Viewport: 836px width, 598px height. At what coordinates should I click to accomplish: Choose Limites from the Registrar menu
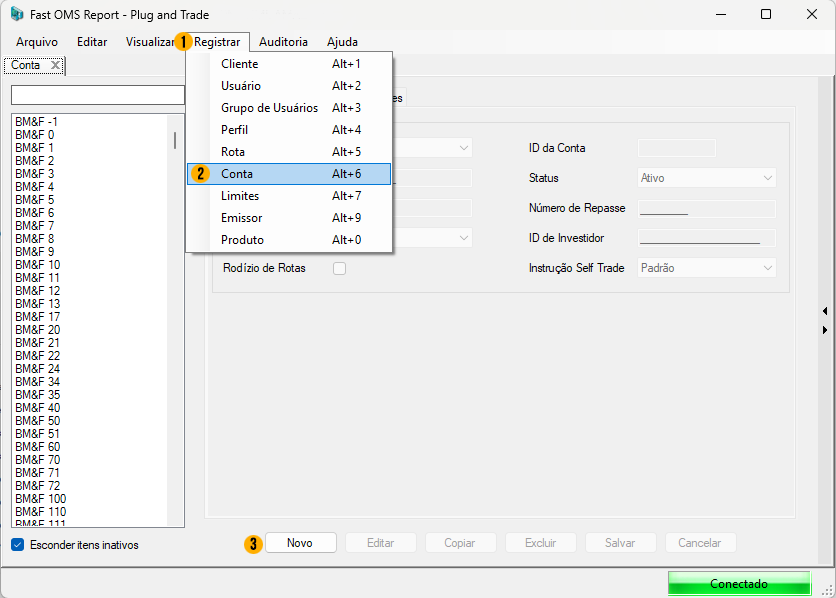[x=289, y=196]
